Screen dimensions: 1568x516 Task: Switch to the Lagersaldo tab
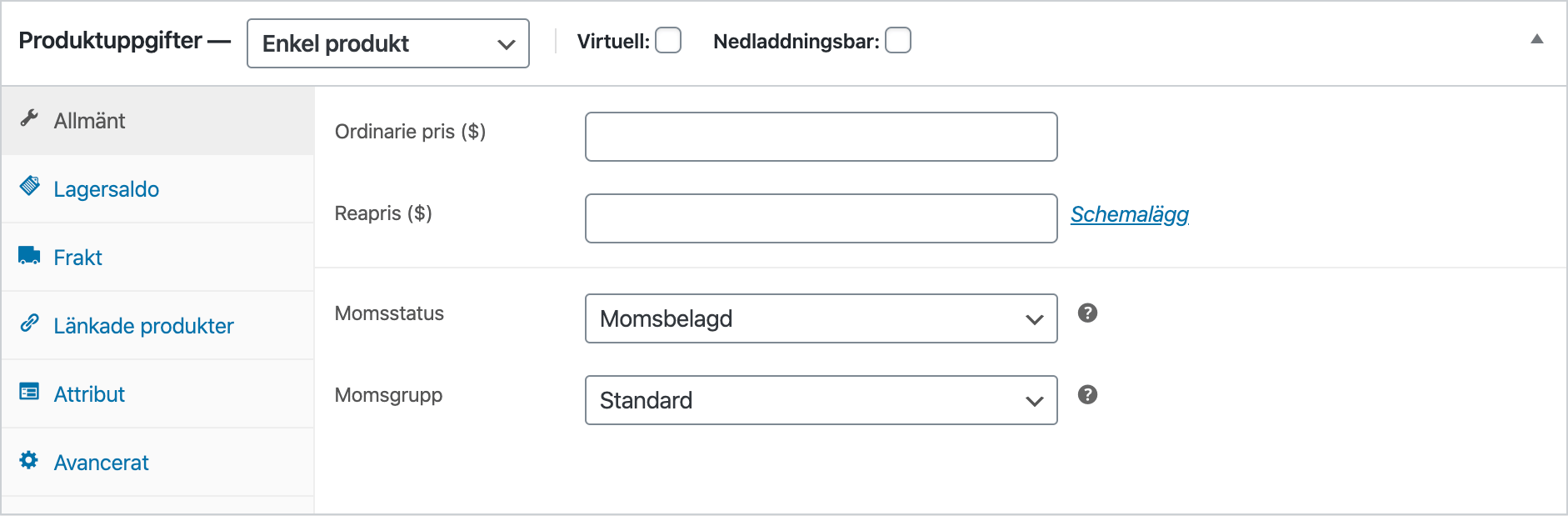[x=106, y=189]
